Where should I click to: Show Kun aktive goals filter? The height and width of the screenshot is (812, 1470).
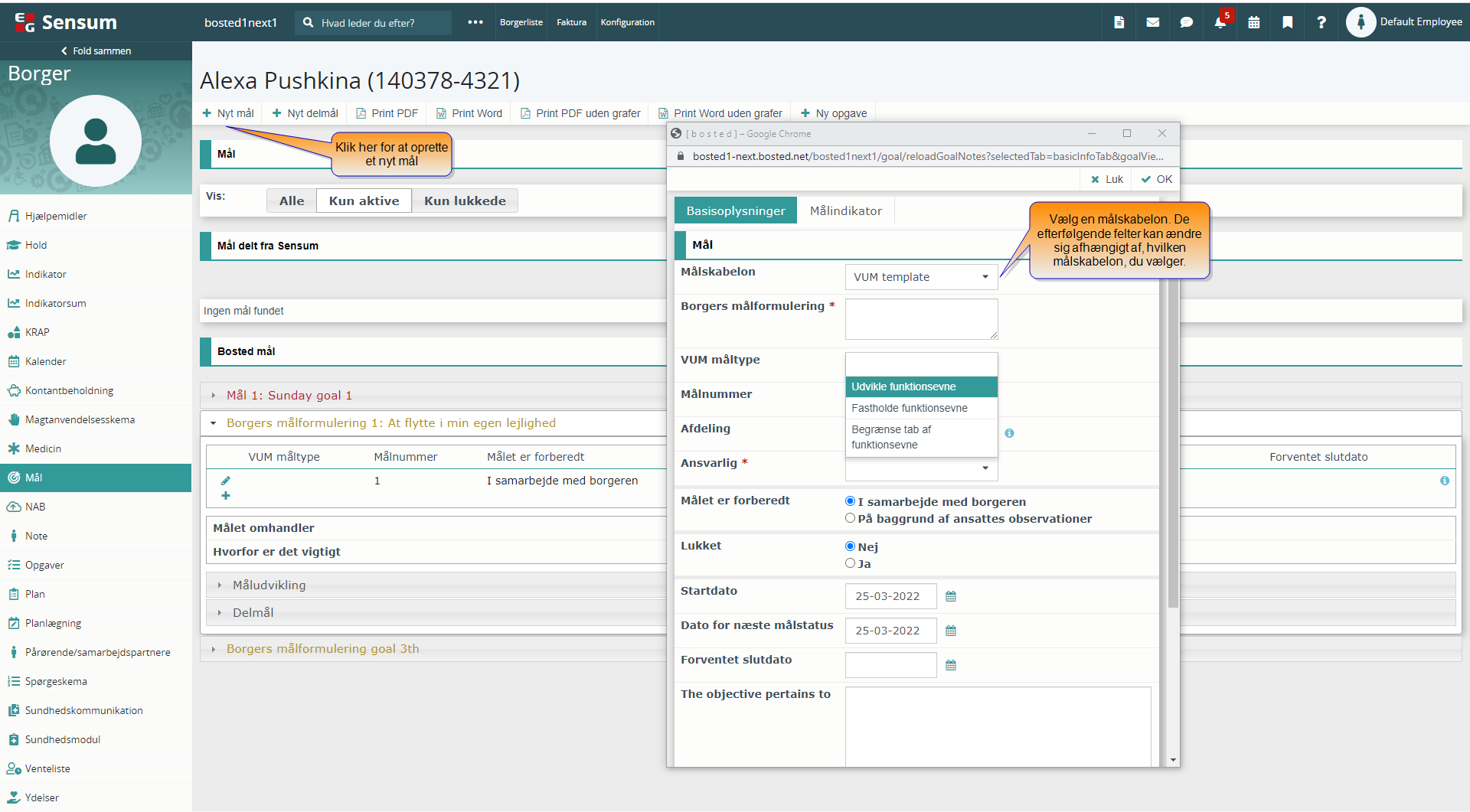point(364,201)
